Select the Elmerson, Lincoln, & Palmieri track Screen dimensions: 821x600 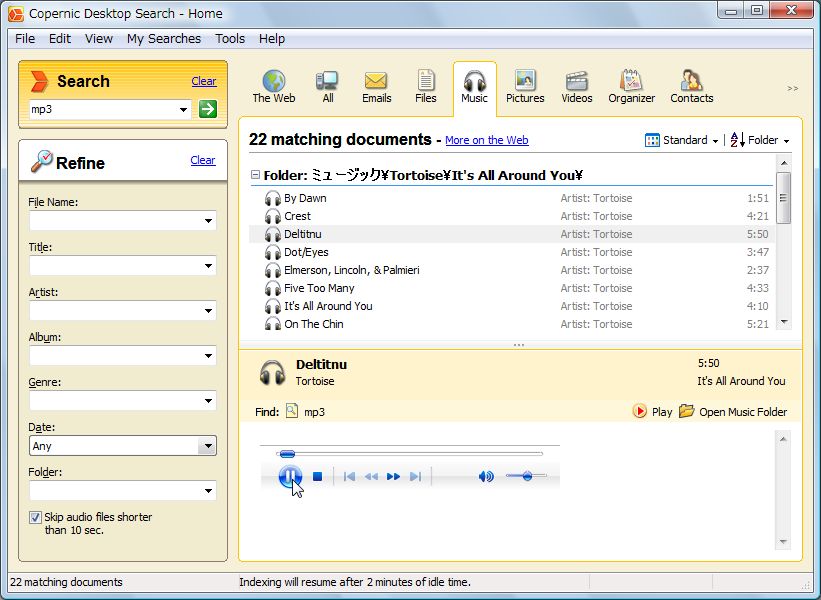click(x=512, y=270)
